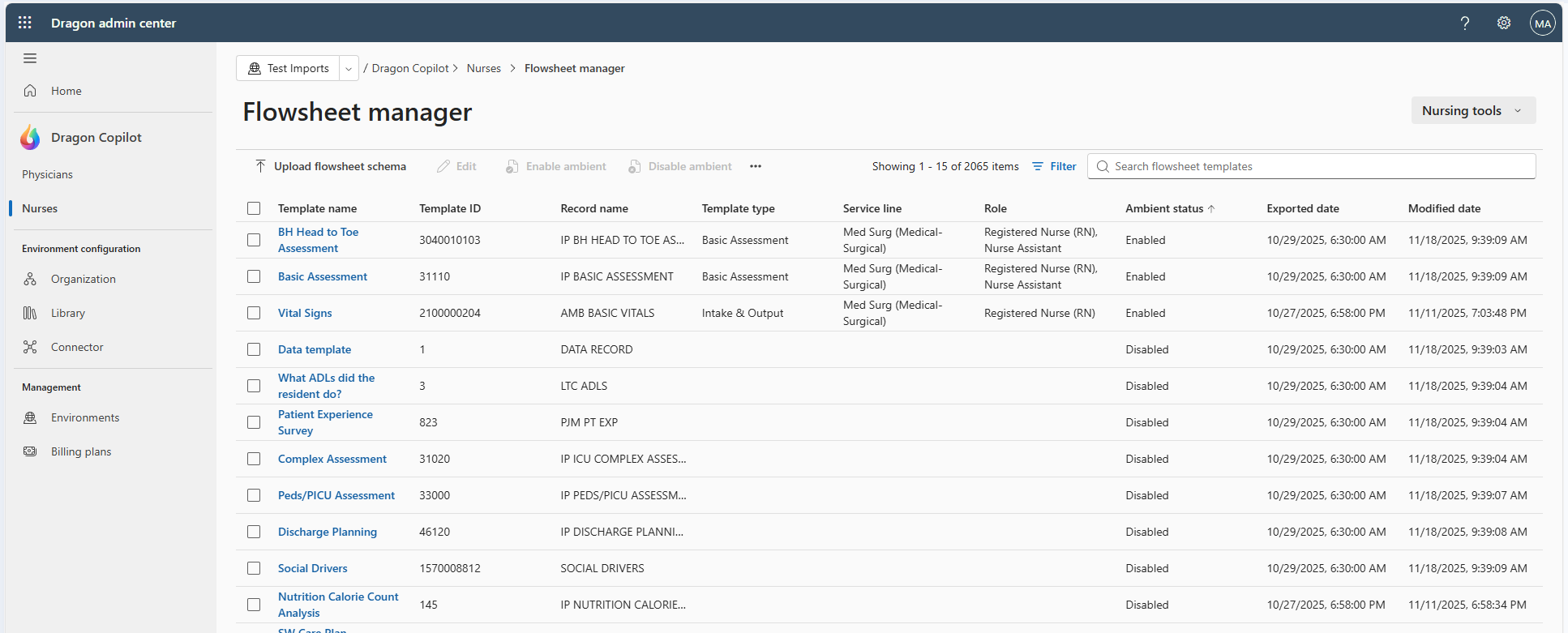Check the BH Head to Toe Assessment row
The width and height of the screenshot is (1568, 633).
[x=254, y=240]
